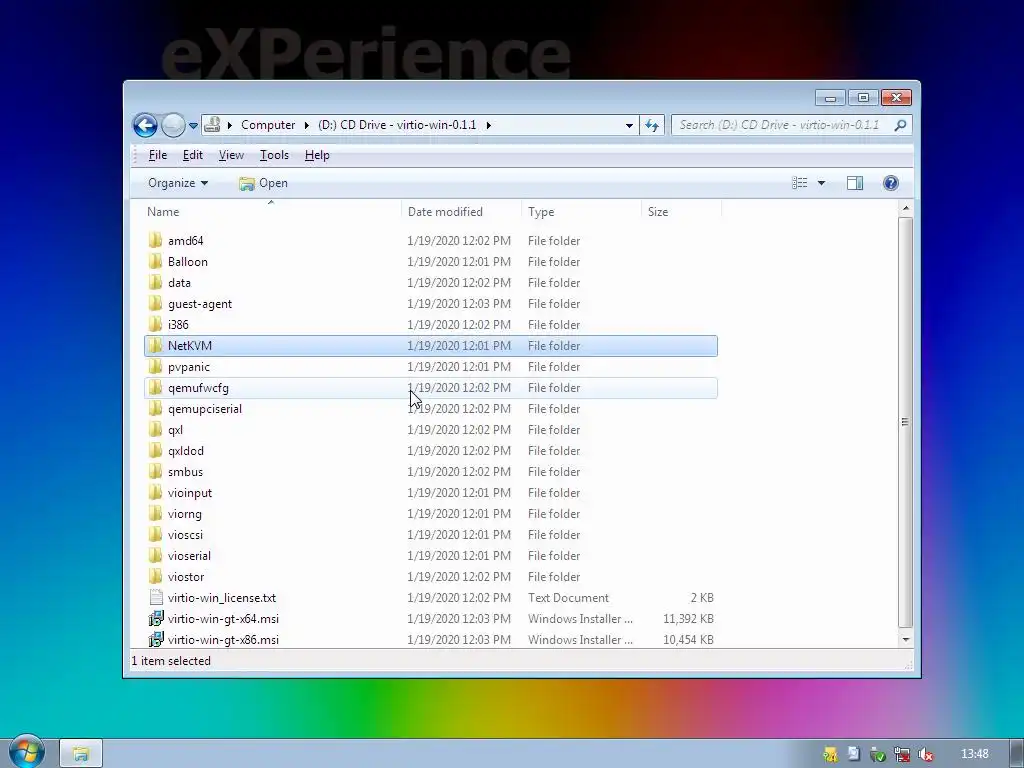Select the virtio-win-gt-x86.msi installer icon
The image size is (1024, 768).
(x=155, y=639)
